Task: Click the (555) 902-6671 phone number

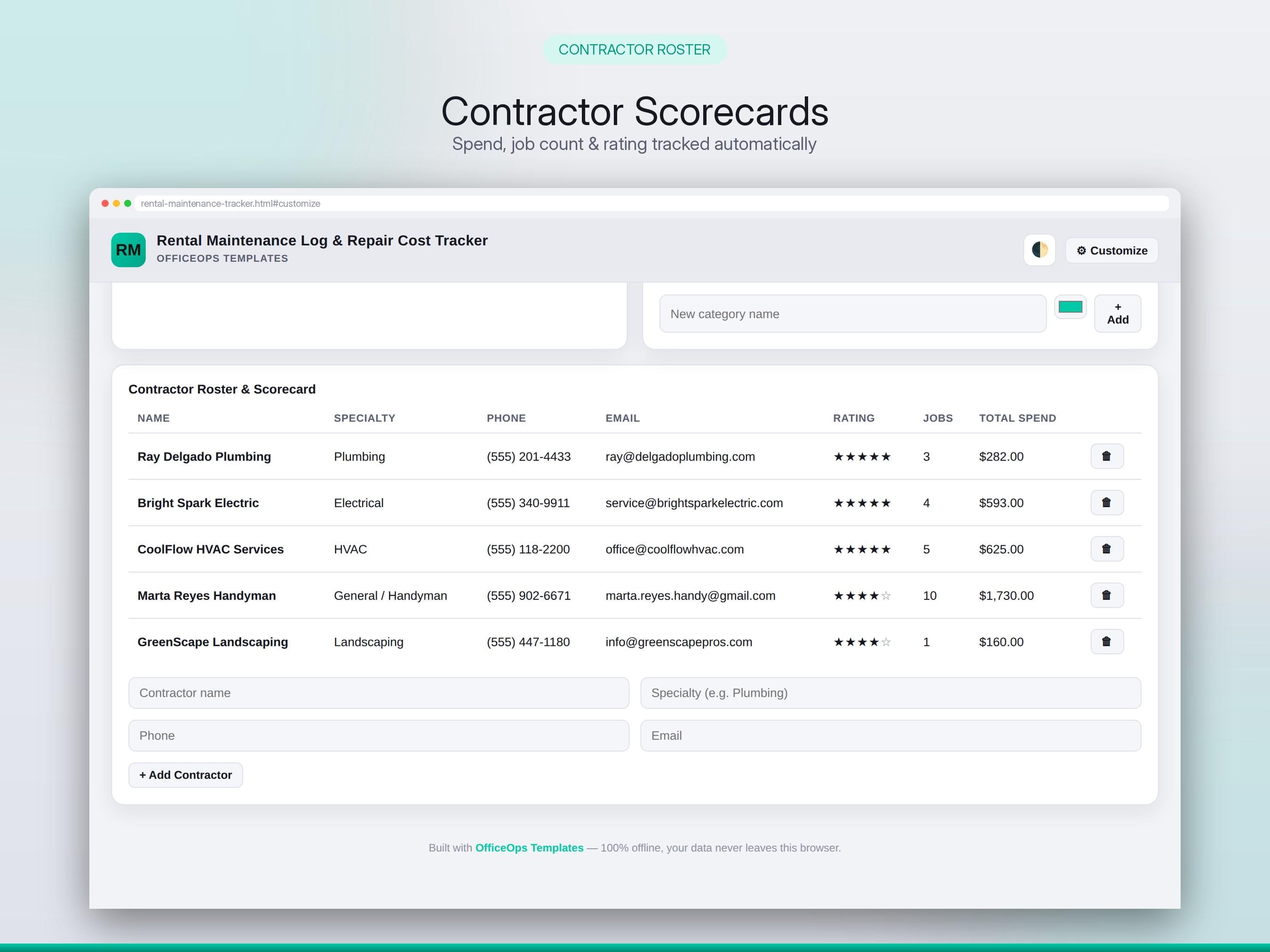Action: [x=528, y=596]
